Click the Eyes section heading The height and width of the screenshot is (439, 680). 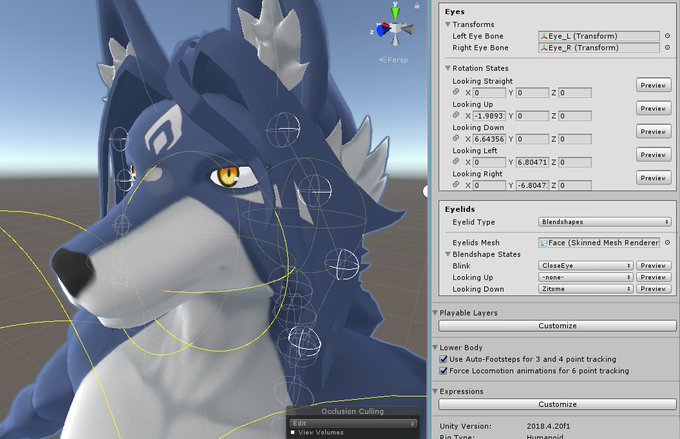click(454, 12)
